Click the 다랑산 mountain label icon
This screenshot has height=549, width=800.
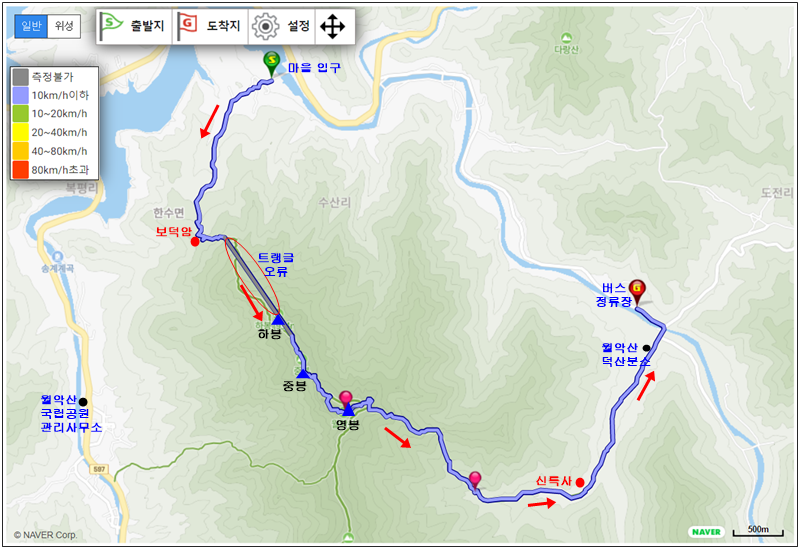click(566, 38)
